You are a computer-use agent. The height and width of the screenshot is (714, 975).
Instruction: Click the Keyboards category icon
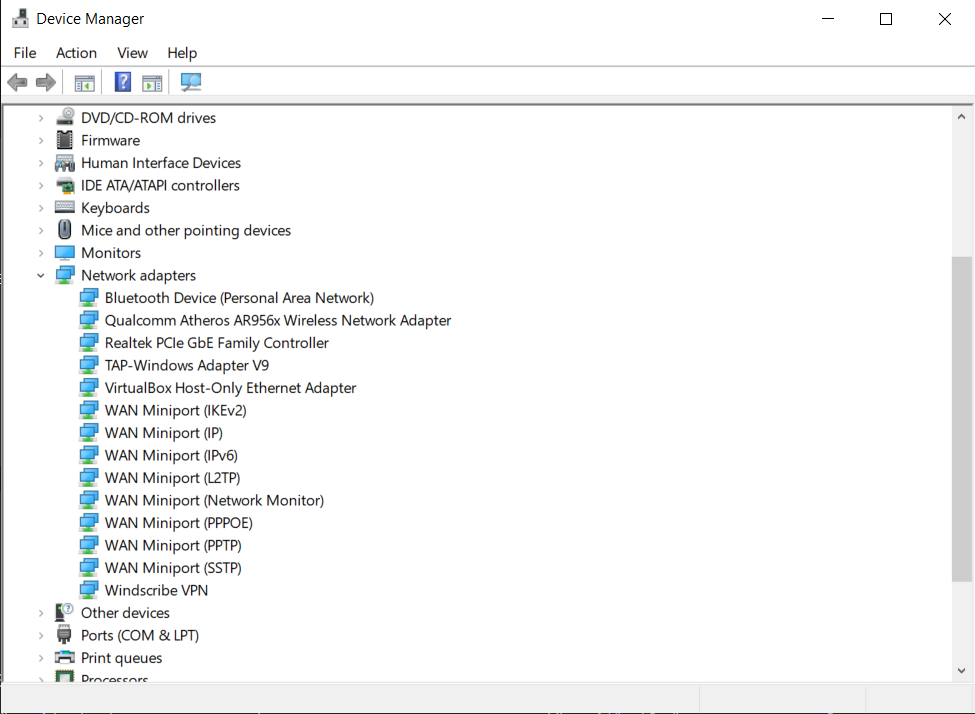pos(65,207)
